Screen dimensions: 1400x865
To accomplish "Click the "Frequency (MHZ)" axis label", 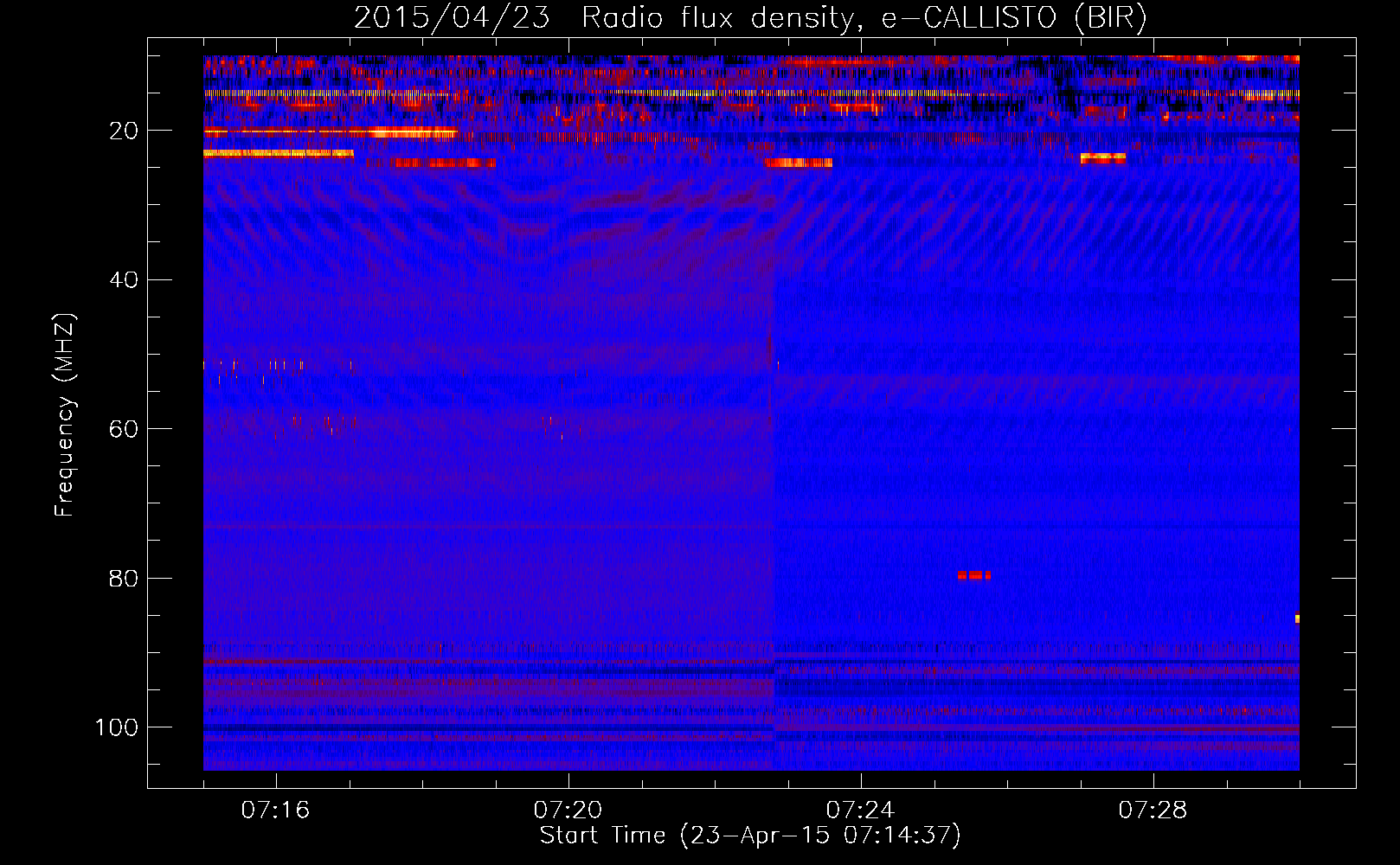I will pyautogui.click(x=65, y=414).
